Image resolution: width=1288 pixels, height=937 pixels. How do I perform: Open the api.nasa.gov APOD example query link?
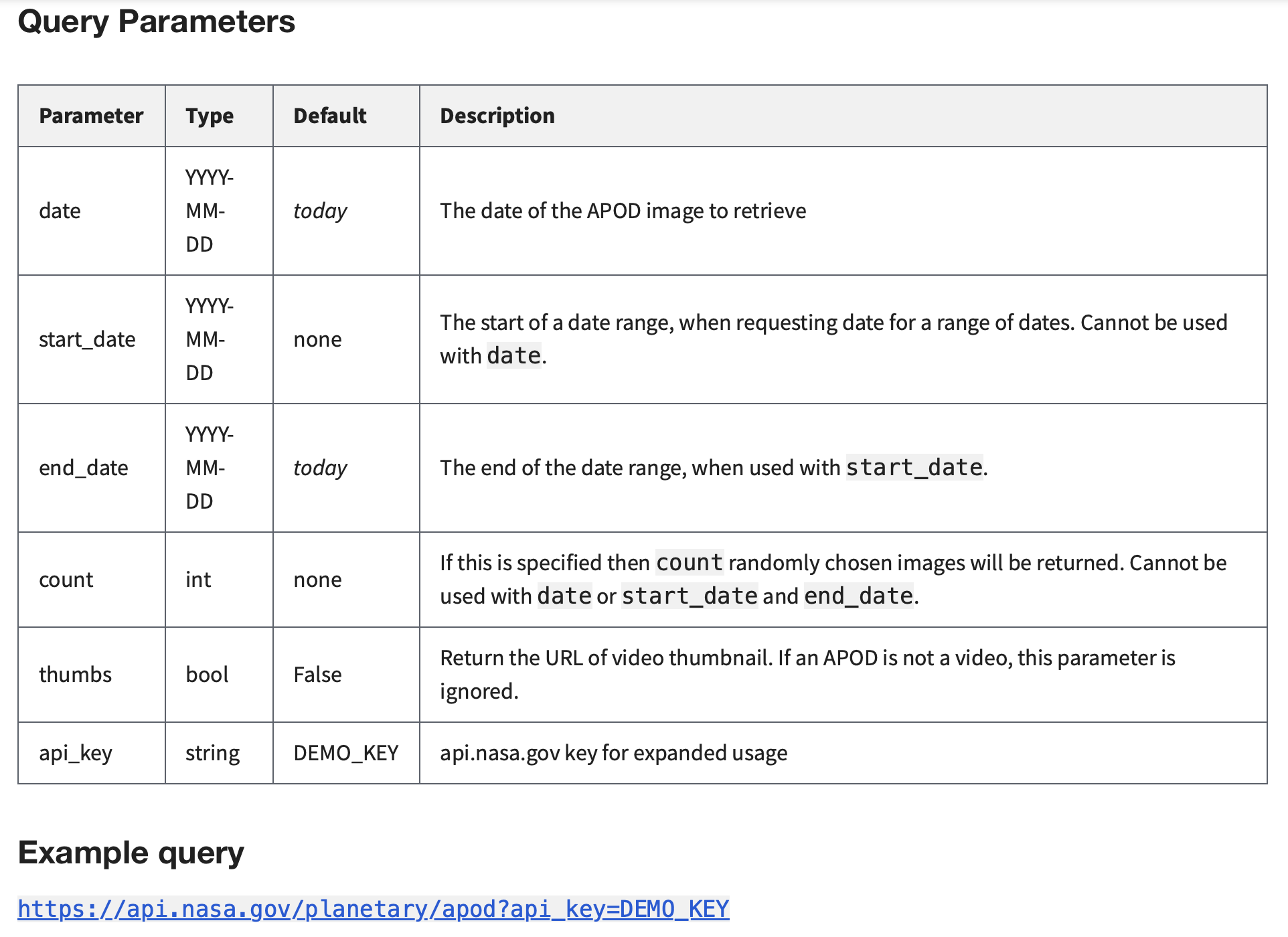(373, 909)
